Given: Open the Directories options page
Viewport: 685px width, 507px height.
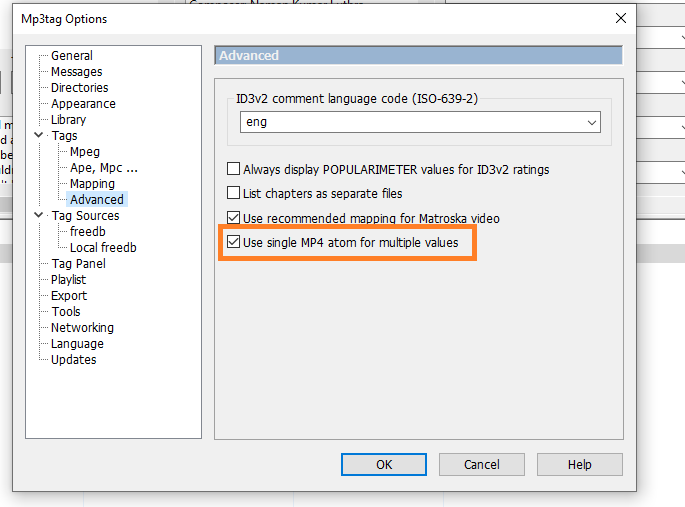Looking at the screenshot, I should coord(80,88).
